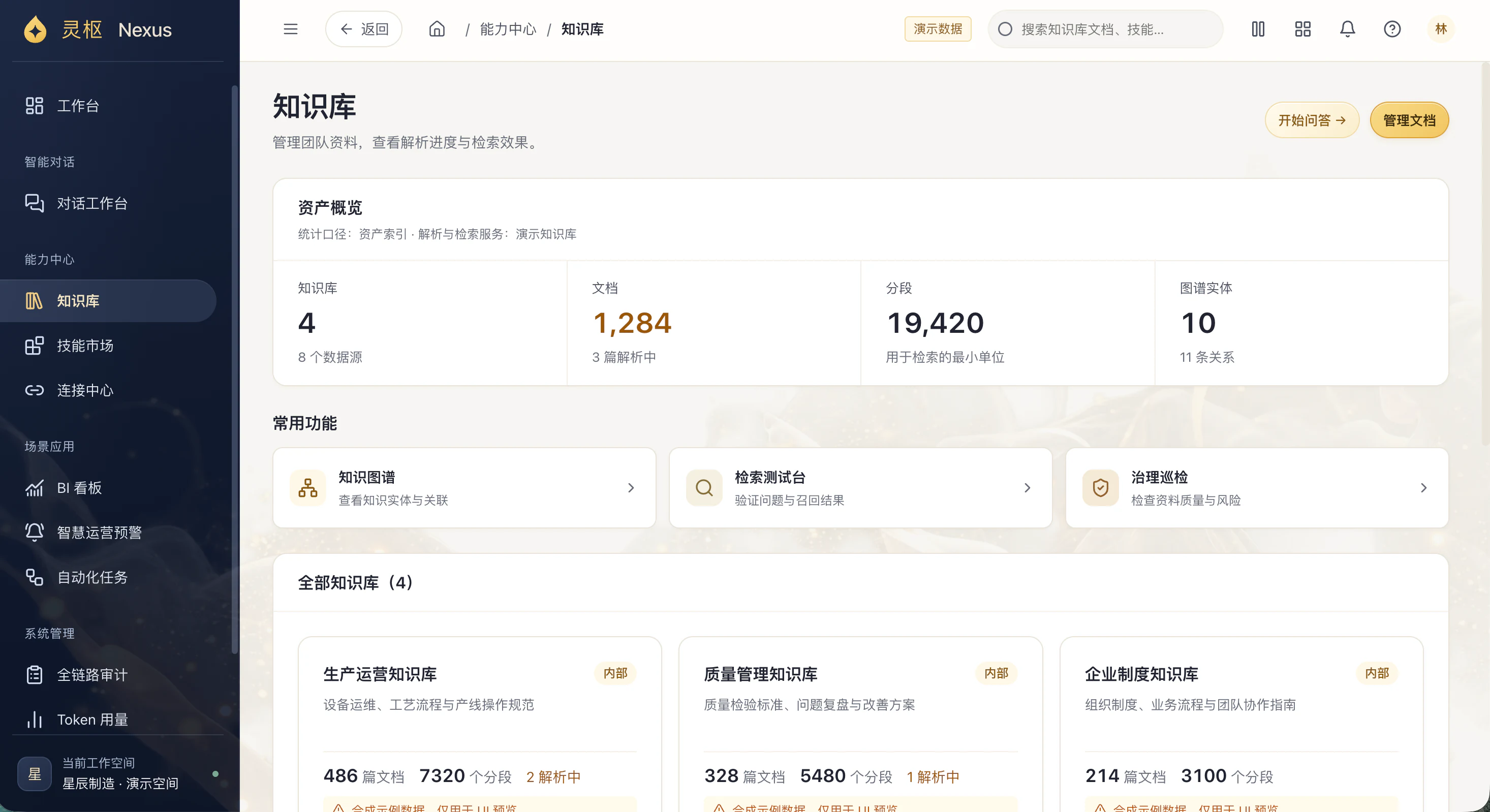This screenshot has width=1490, height=812.
Task: Click the 开始问答 button
Action: pyautogui.click(x=1312, y=120)
